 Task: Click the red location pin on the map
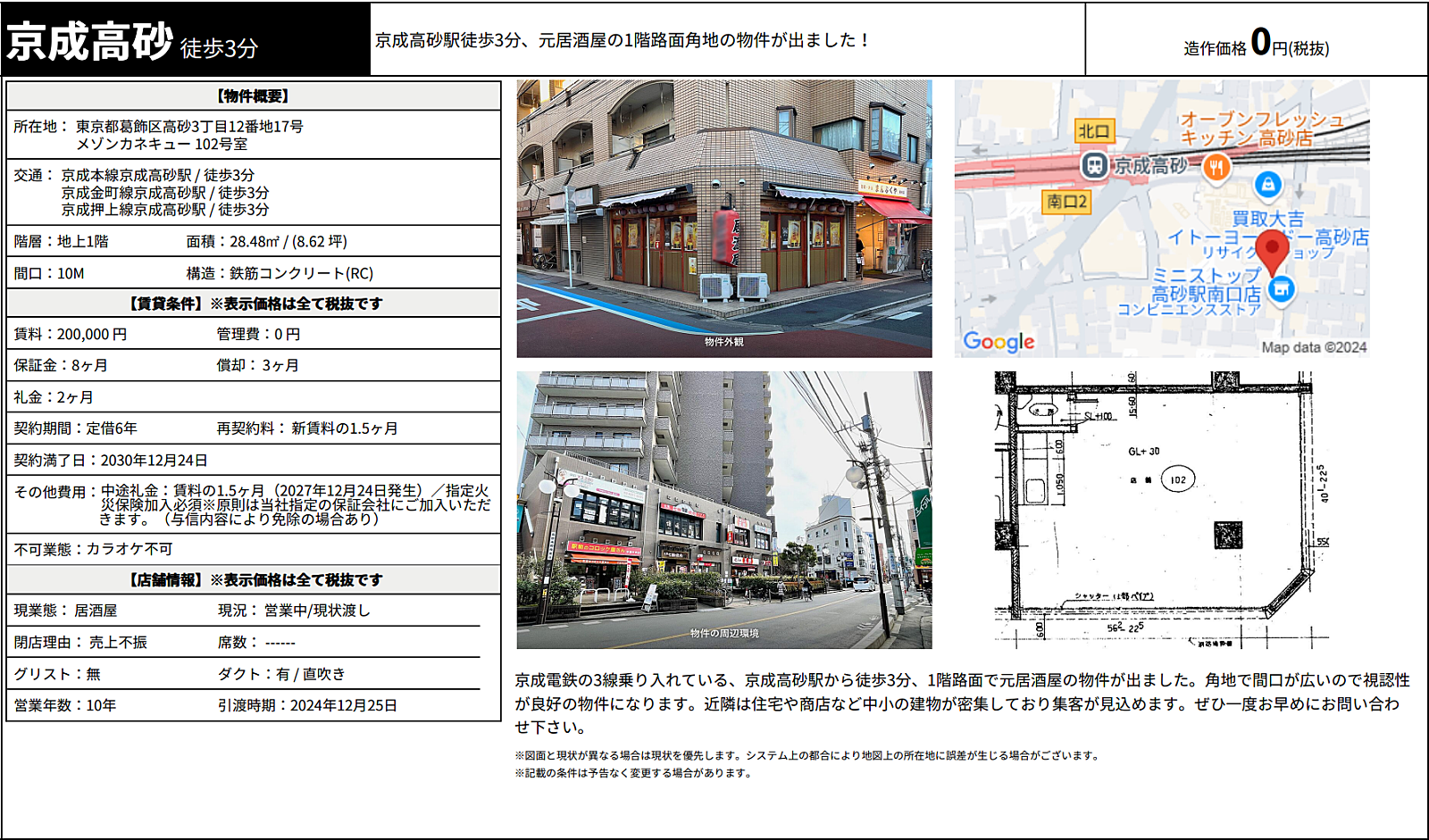click(x=1272, y=252)
